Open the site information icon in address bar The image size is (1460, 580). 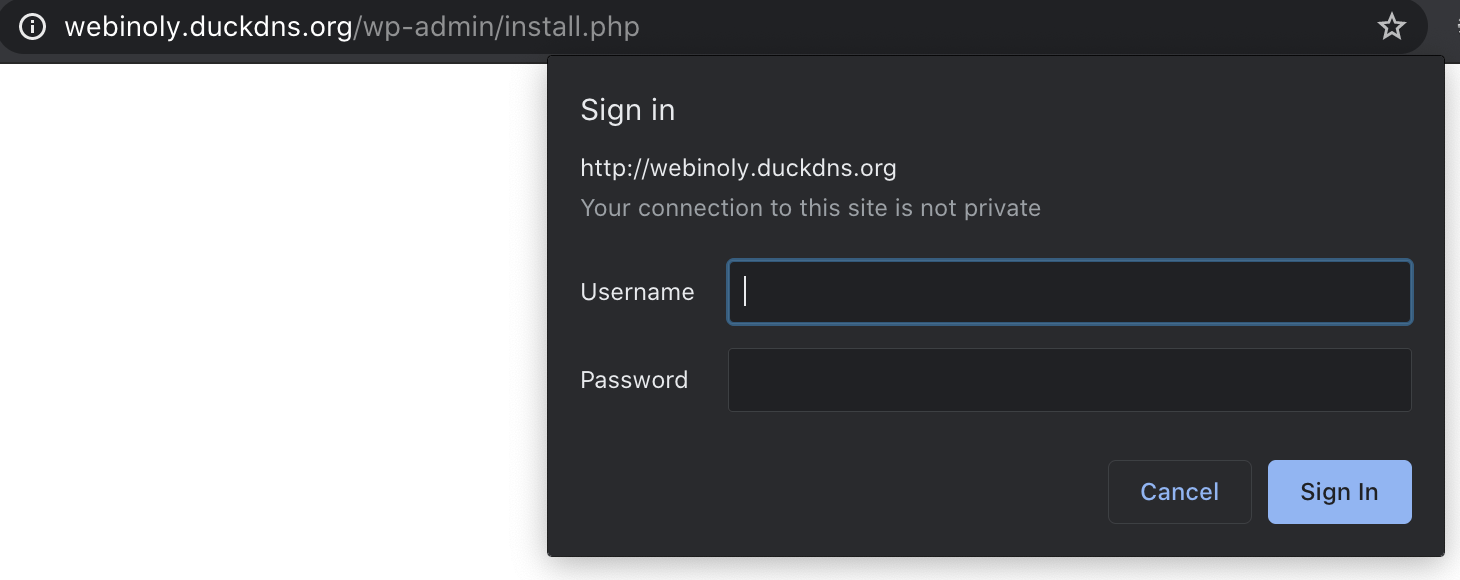coord(33,26)
